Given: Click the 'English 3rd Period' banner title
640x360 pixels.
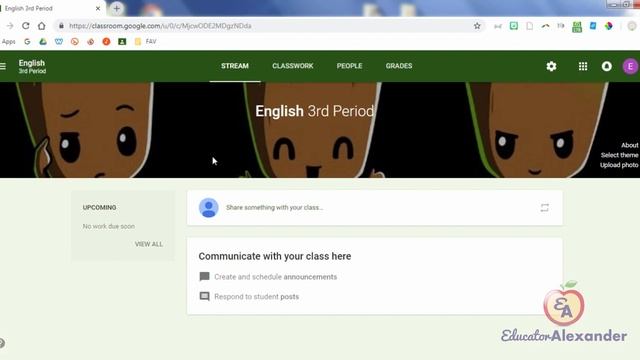Looking at the screenshot, I should 315,111.
